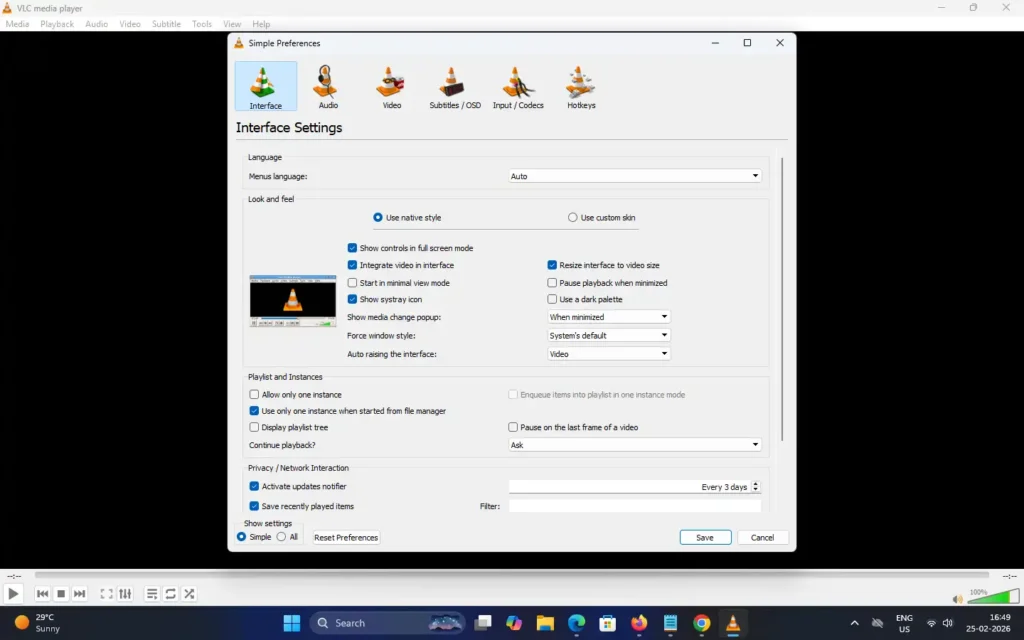This screenshot has height=640, width=1024.
Task: Open the Hotkeys configuration section
Action: coord(580,85)
